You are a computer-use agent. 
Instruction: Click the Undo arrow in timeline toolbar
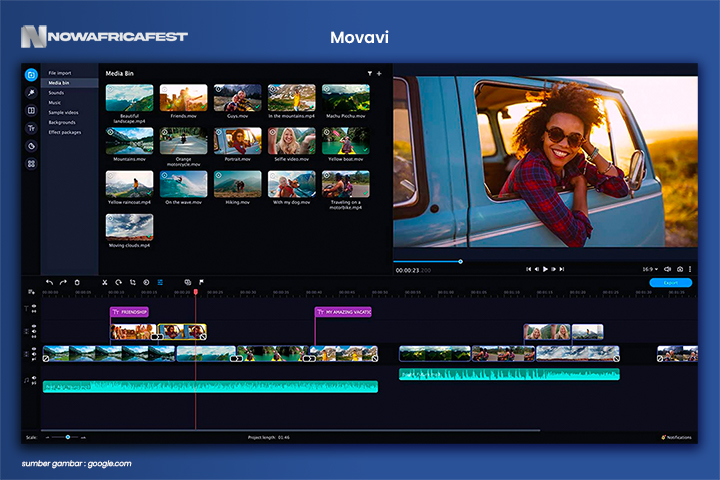50,282
